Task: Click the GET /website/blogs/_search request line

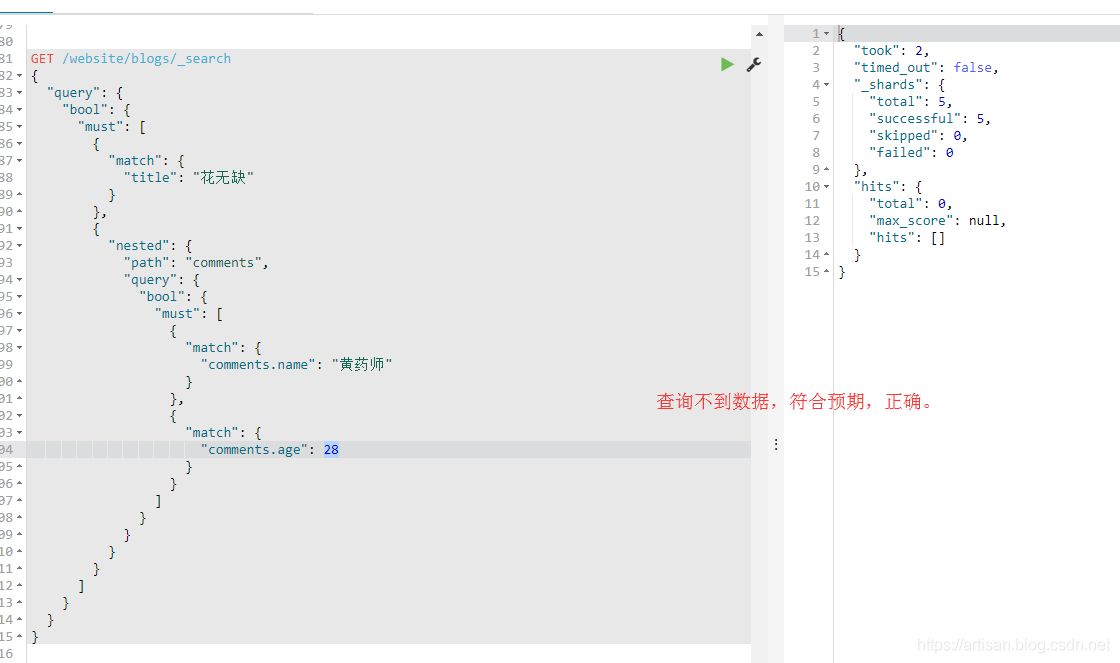Action: (x=130, y=59)
